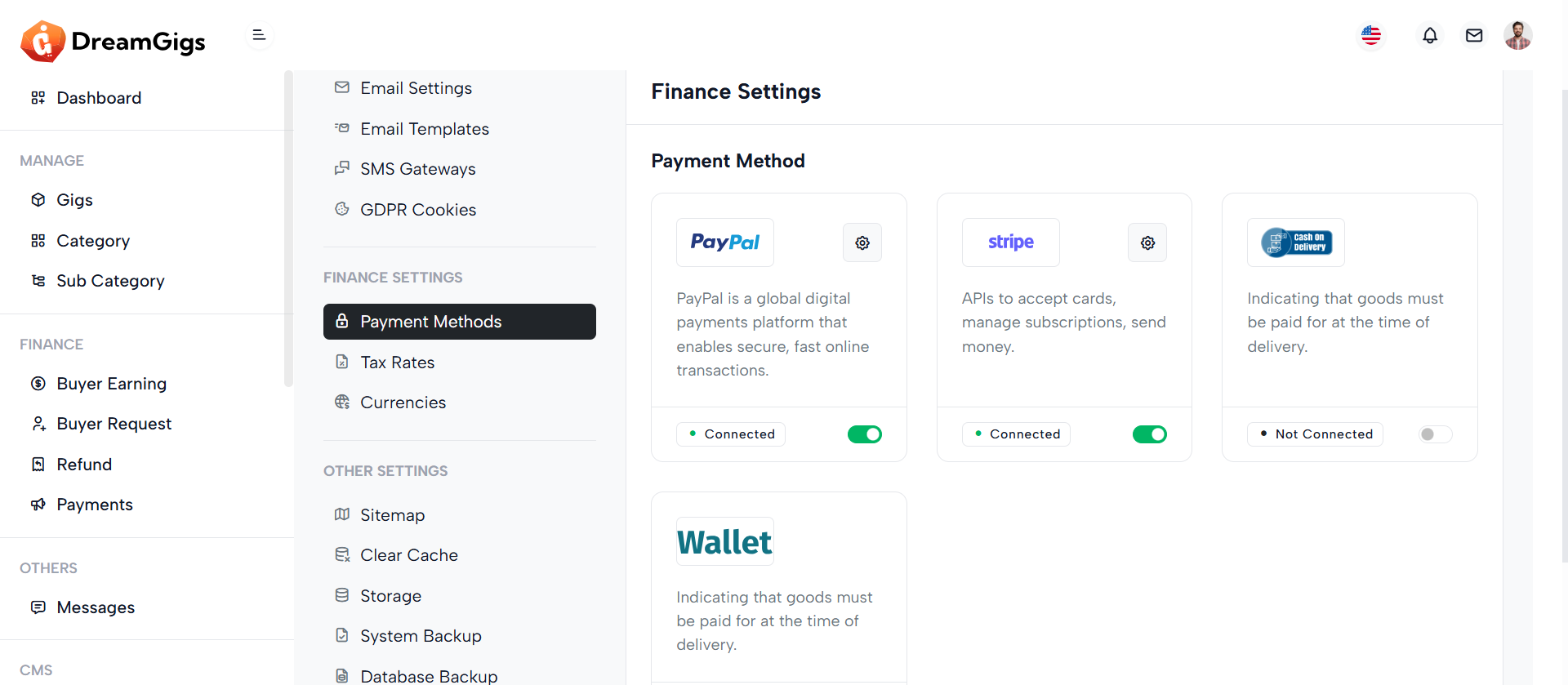Go to Email Templates settings
This screenshot has height=685, width=1568.
[x=424, y=129]
